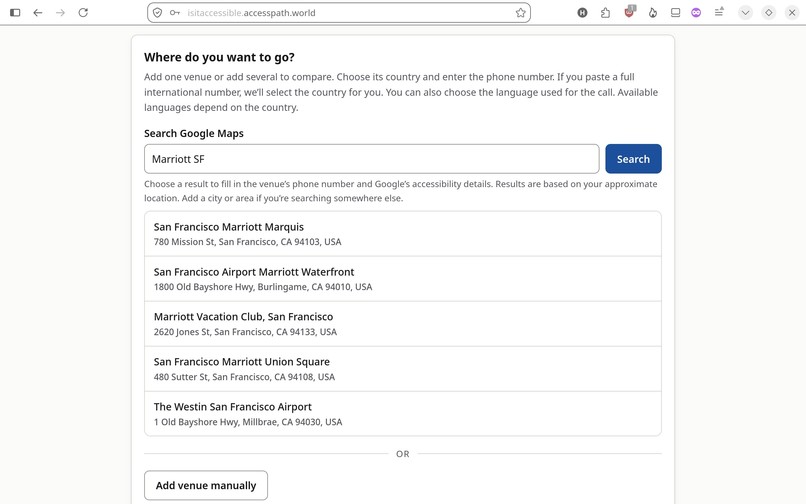The image size is (806, 504).
Task: Click the address '480 Sutter St, San Francisco'
Action: click(x=244, y=377)
